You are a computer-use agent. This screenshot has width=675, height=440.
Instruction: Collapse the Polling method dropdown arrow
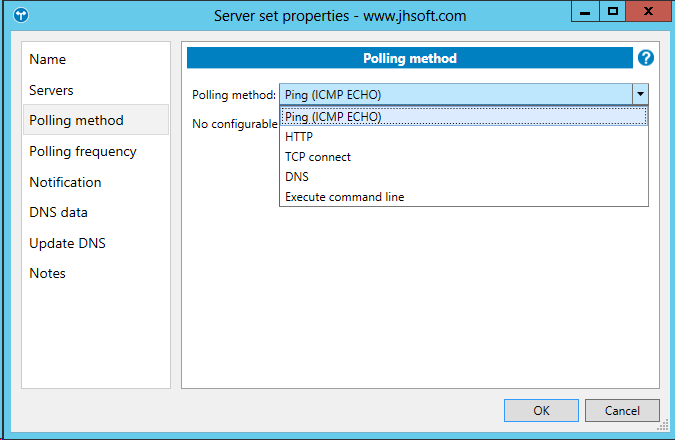[640, 94]
